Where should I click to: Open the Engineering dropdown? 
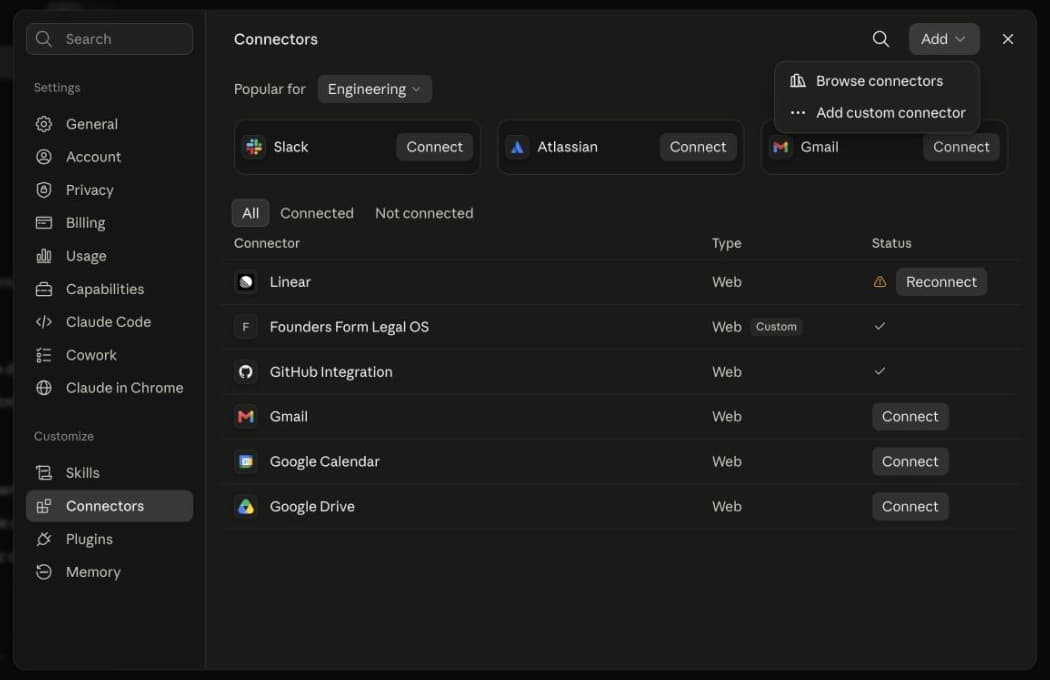pos(374,89)
